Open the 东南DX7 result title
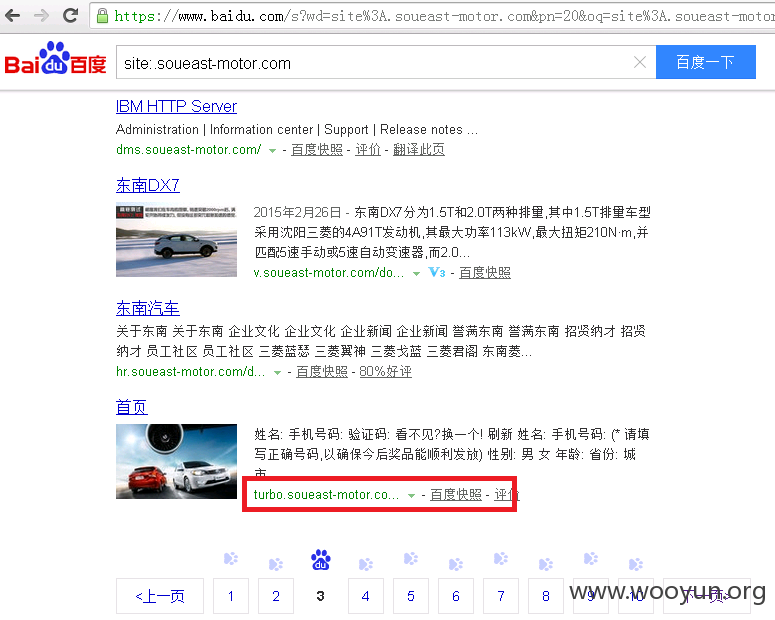This screenshot has width=775, height=620. [x=147, y=185]
